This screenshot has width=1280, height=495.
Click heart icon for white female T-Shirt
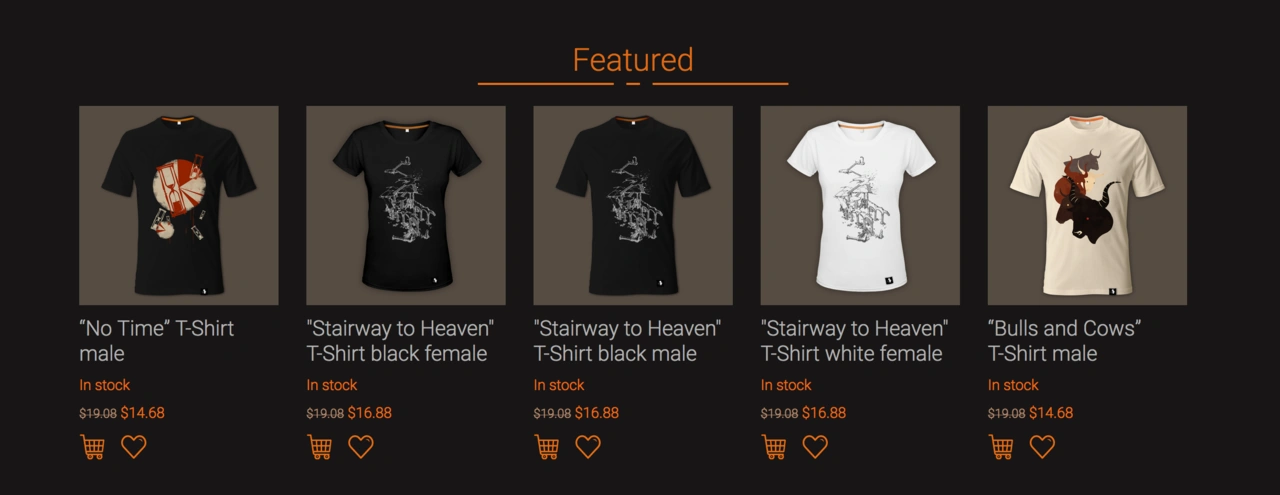click(x=815, y=447)
